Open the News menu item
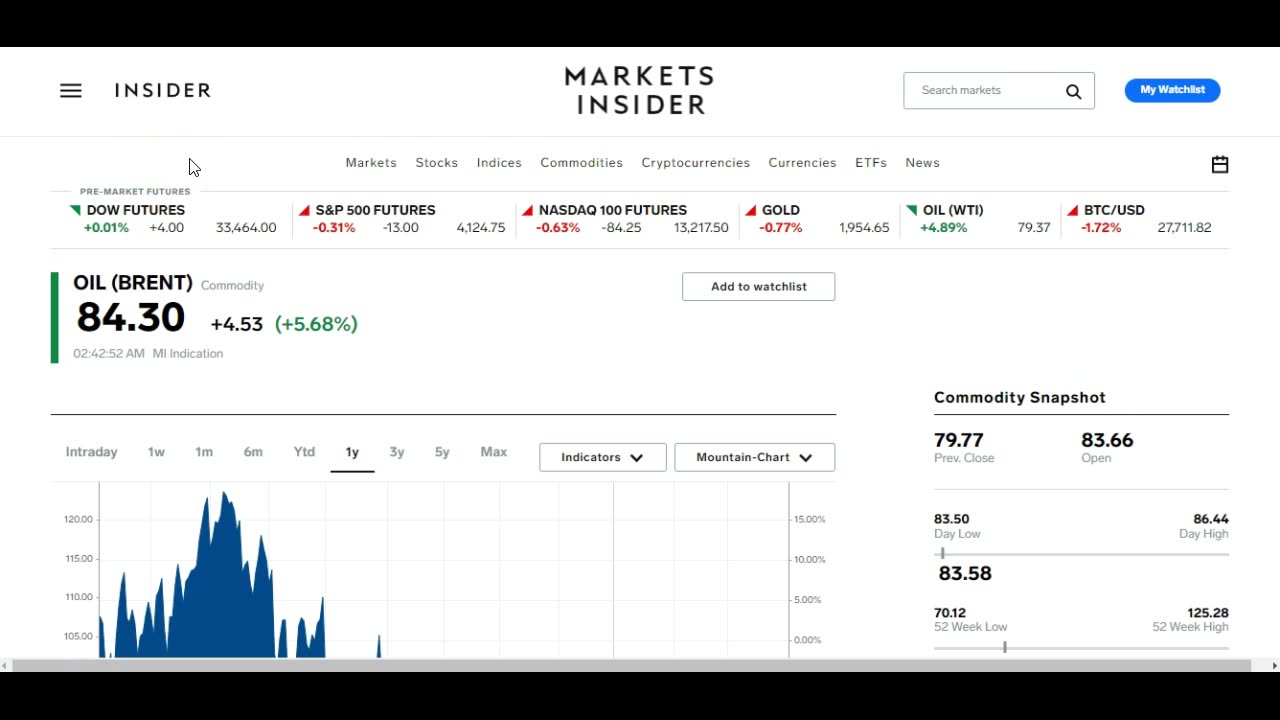 922,163
